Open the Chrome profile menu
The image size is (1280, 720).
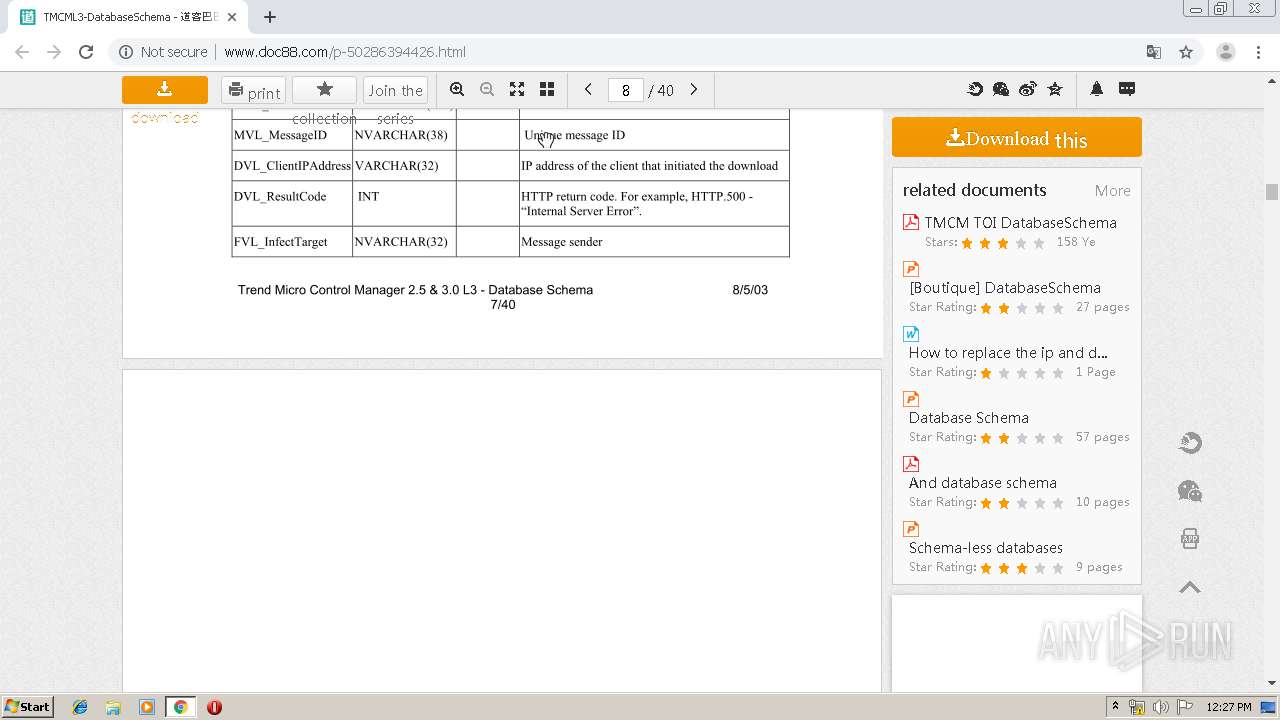tap(1225, 52)
